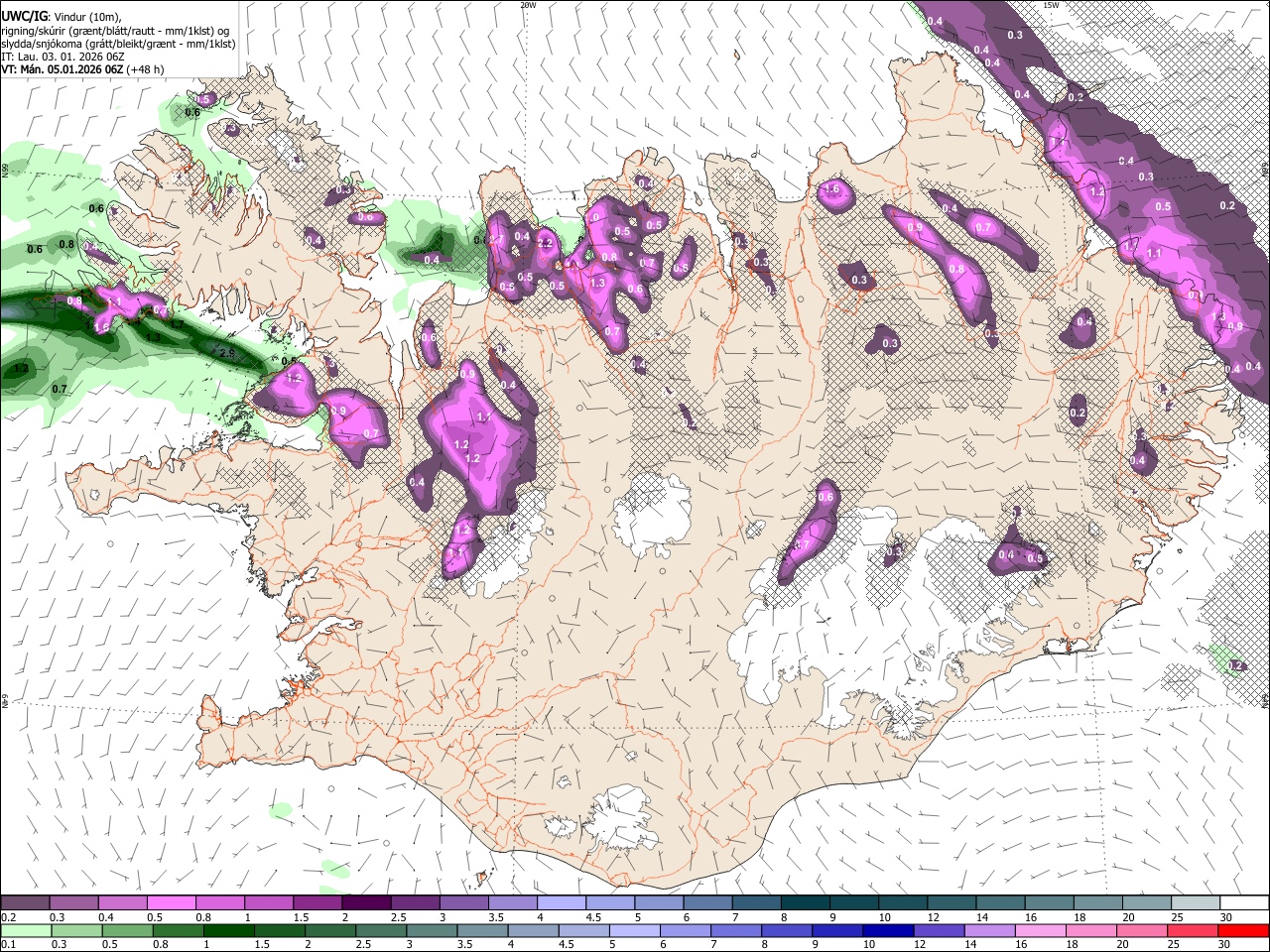Image resolution: width=1270 pixels, height=952 pixels.
Task: Pick the dark teal snow swatch between 8 and 9
Action: pyautogui.click(x=804, y=902)
